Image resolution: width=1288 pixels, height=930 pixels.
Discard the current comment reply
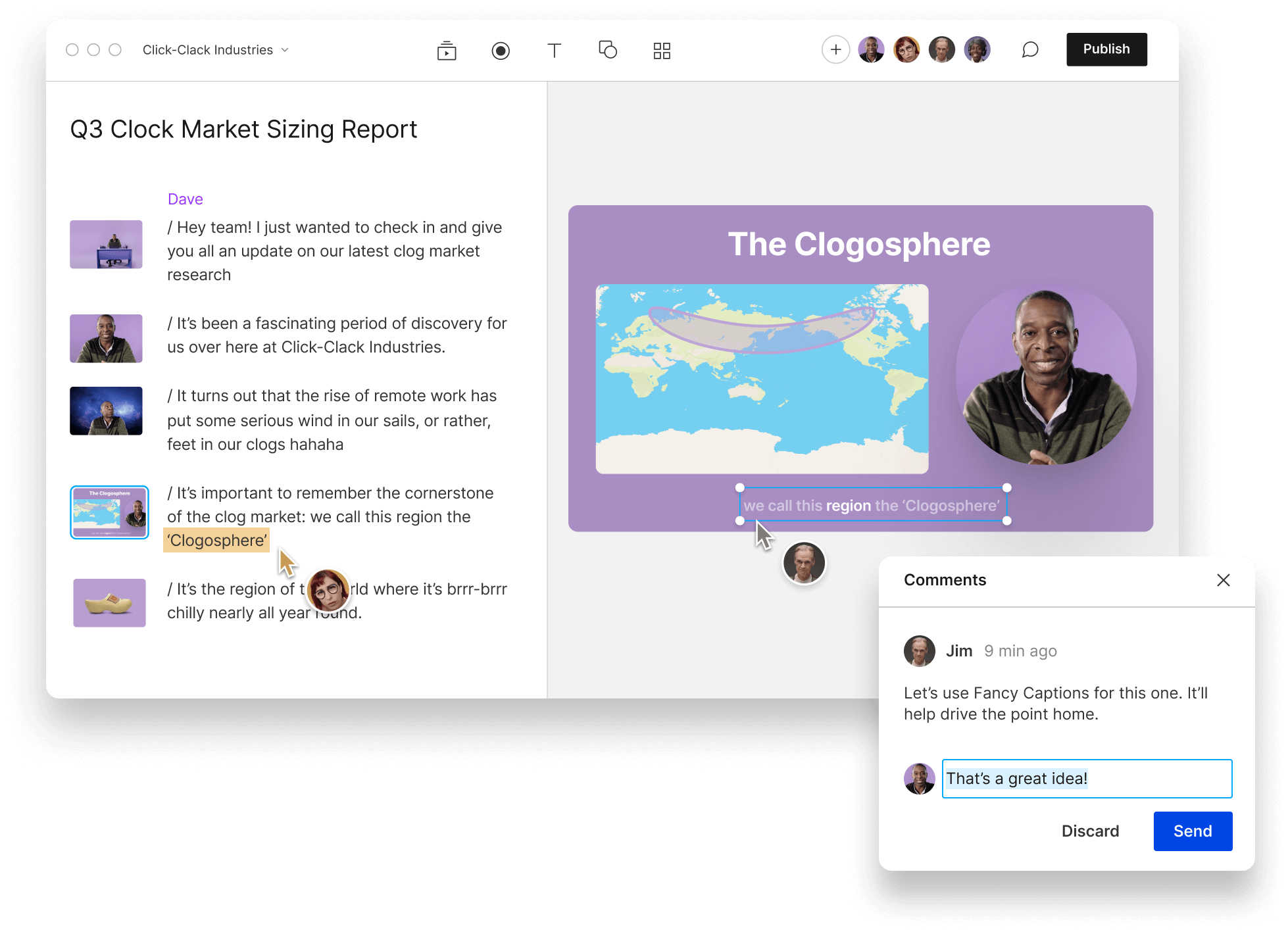click(x=1090, y=831)
